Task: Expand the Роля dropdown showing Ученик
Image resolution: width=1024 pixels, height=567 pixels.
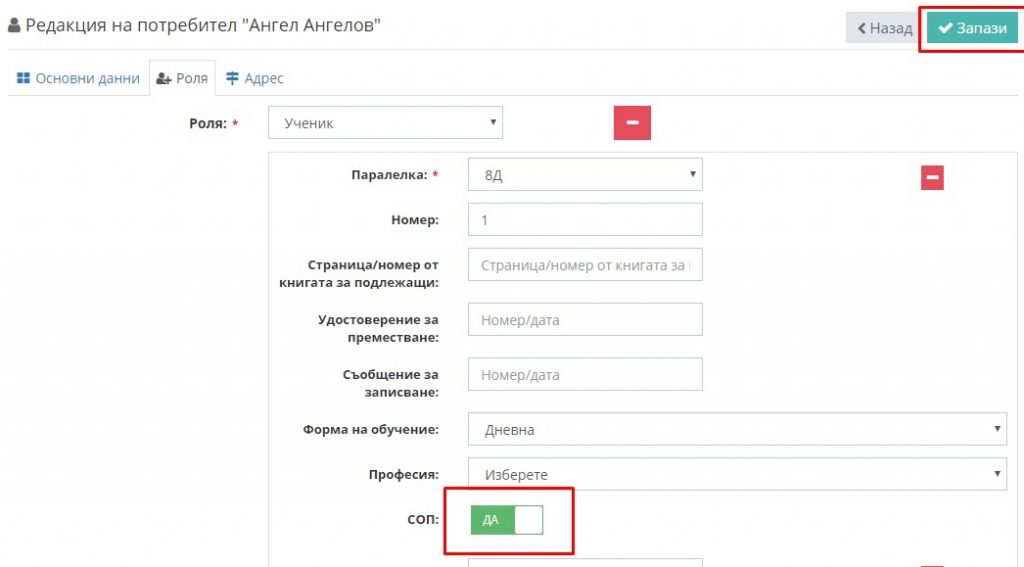Action: point(385,123)
